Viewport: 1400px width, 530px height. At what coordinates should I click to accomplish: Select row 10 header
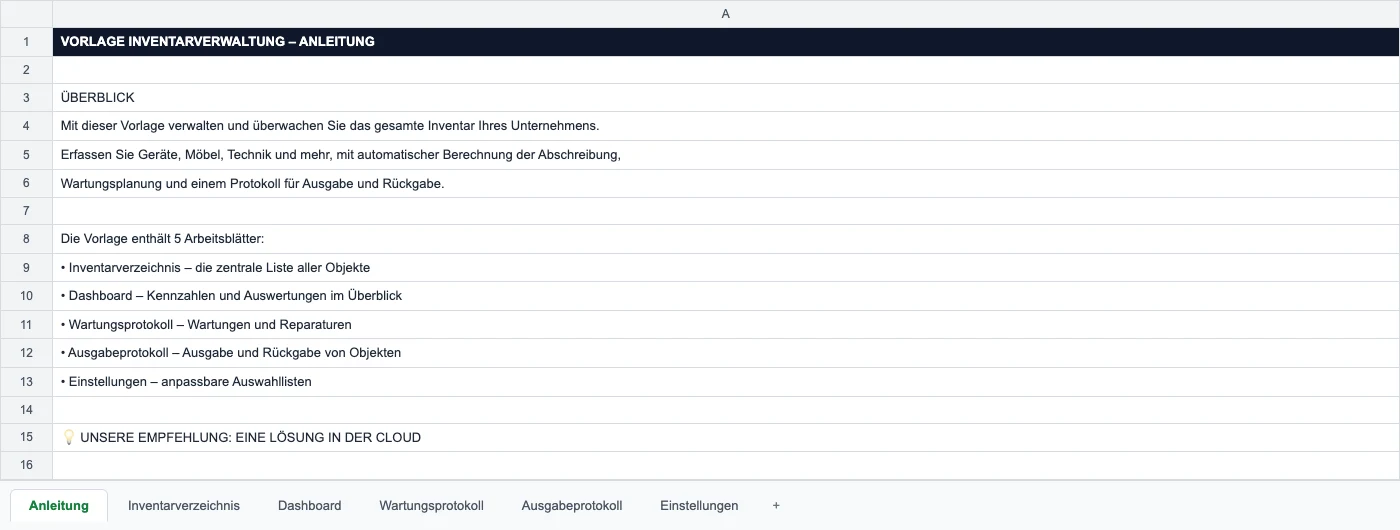coord(26,296)
